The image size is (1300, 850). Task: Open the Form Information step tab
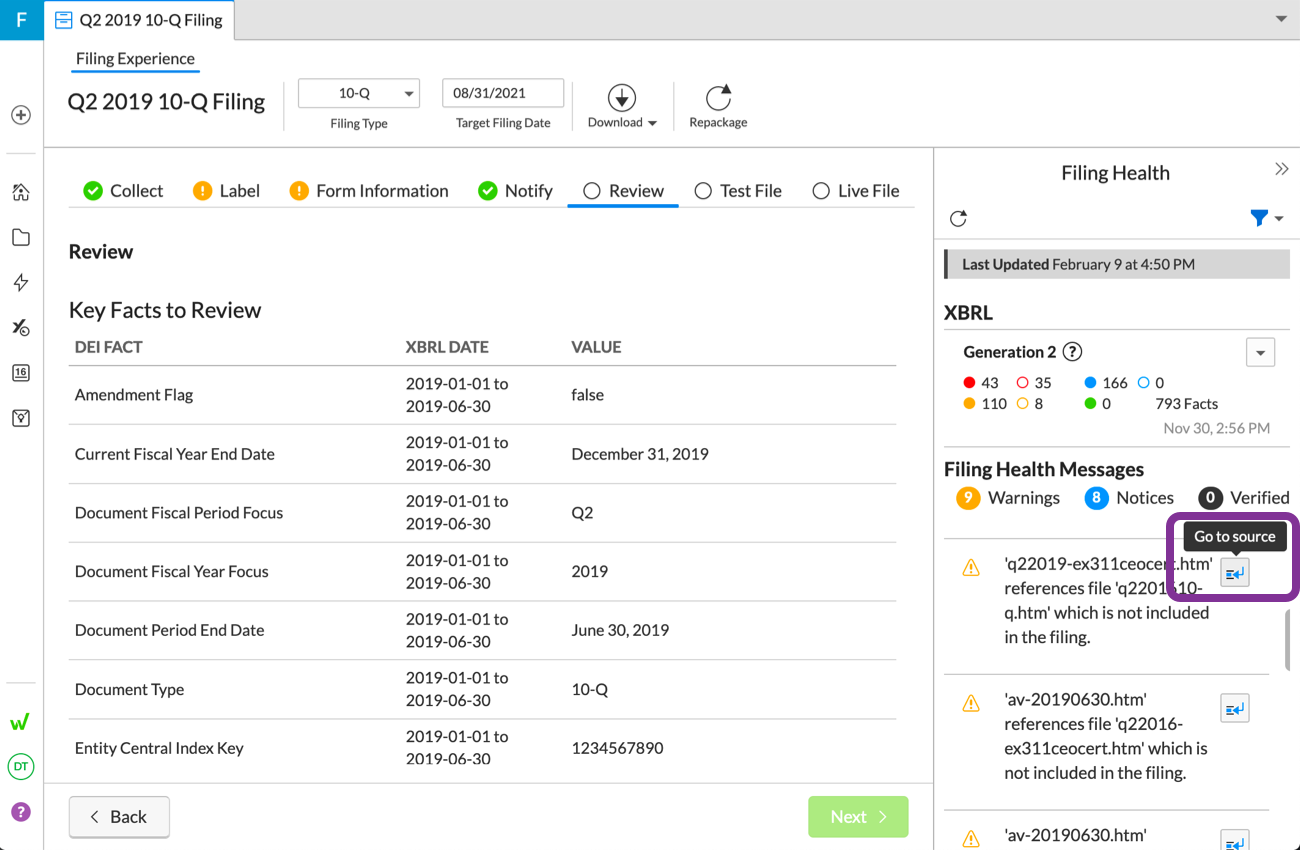[x=369, y=191]
